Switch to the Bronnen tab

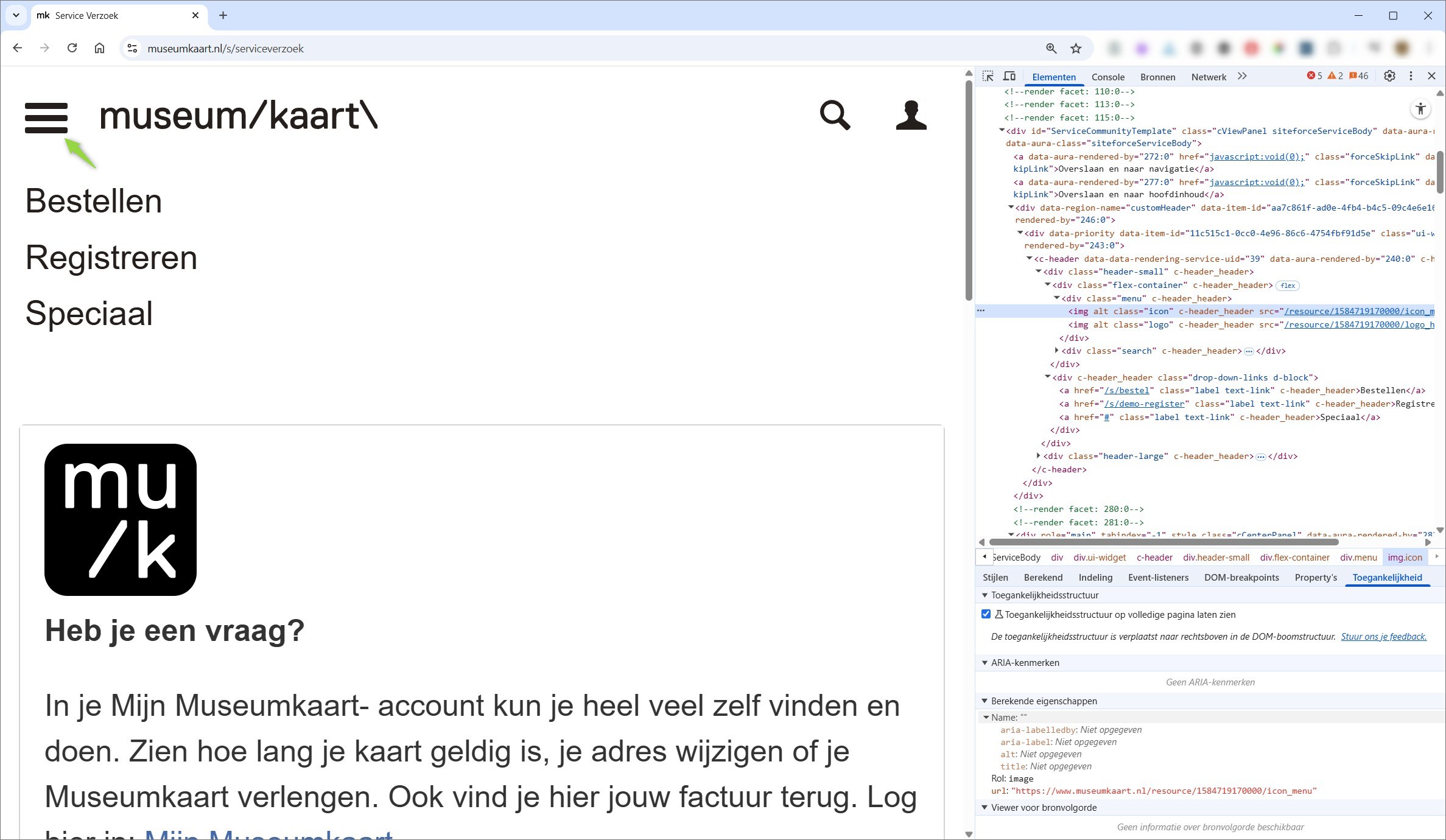pos(1157,77)
